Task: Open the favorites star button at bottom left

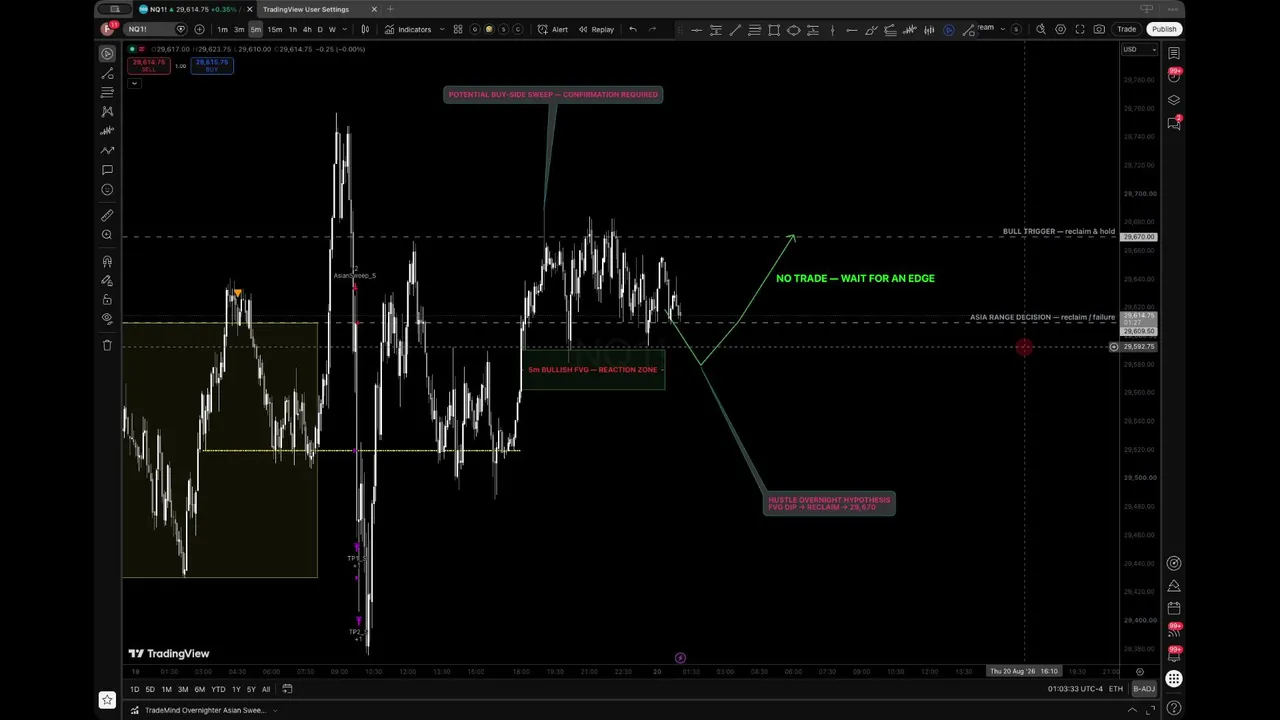Action: coord(107,700)
